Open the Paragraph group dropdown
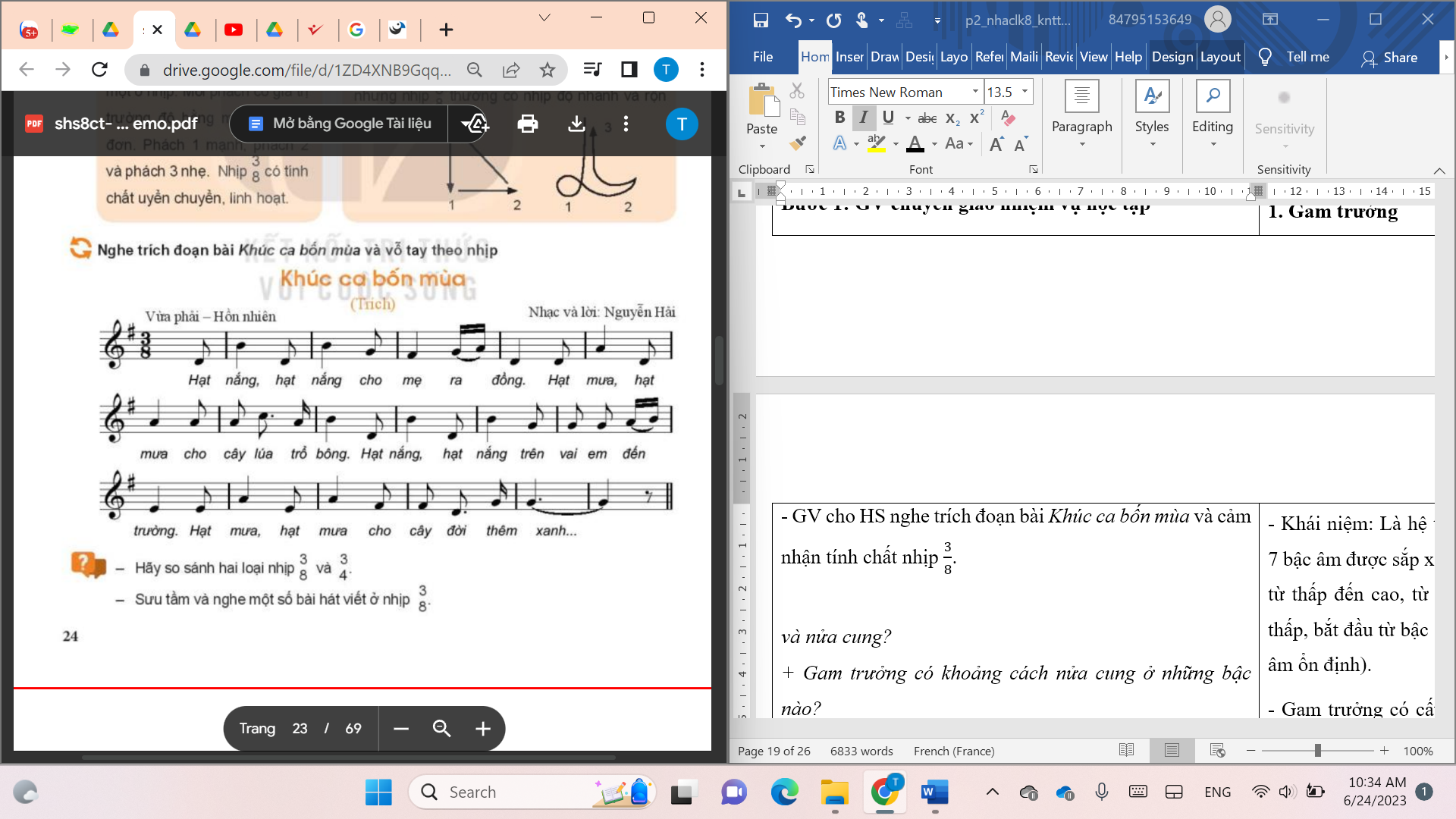This screenshot has width=1456, height=819. pos(1082,115)
